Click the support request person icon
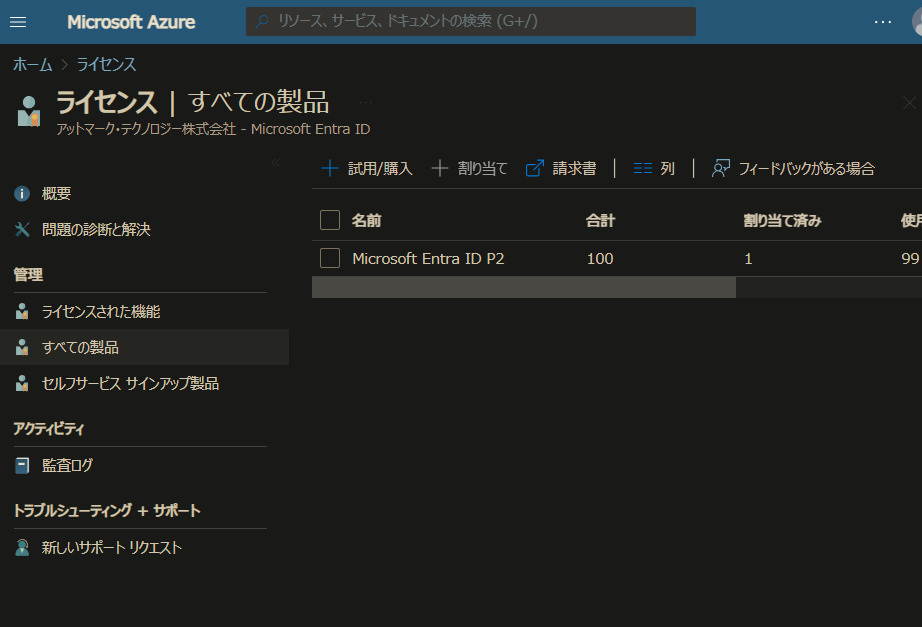Image resolution: width=922 pixels, height=627 pixels. 22,548
